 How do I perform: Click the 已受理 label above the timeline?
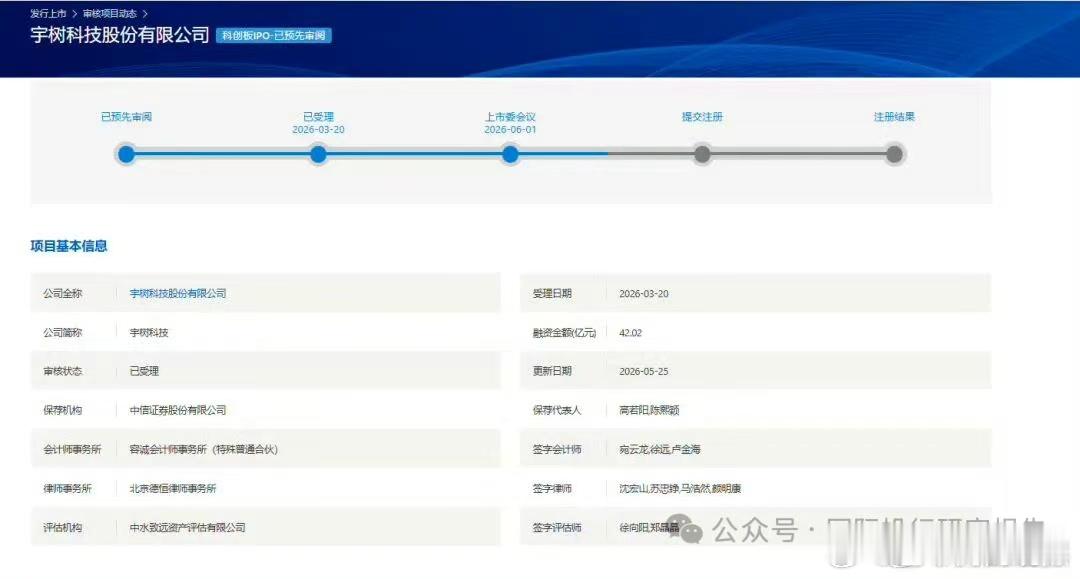click(x=318, y=116)
